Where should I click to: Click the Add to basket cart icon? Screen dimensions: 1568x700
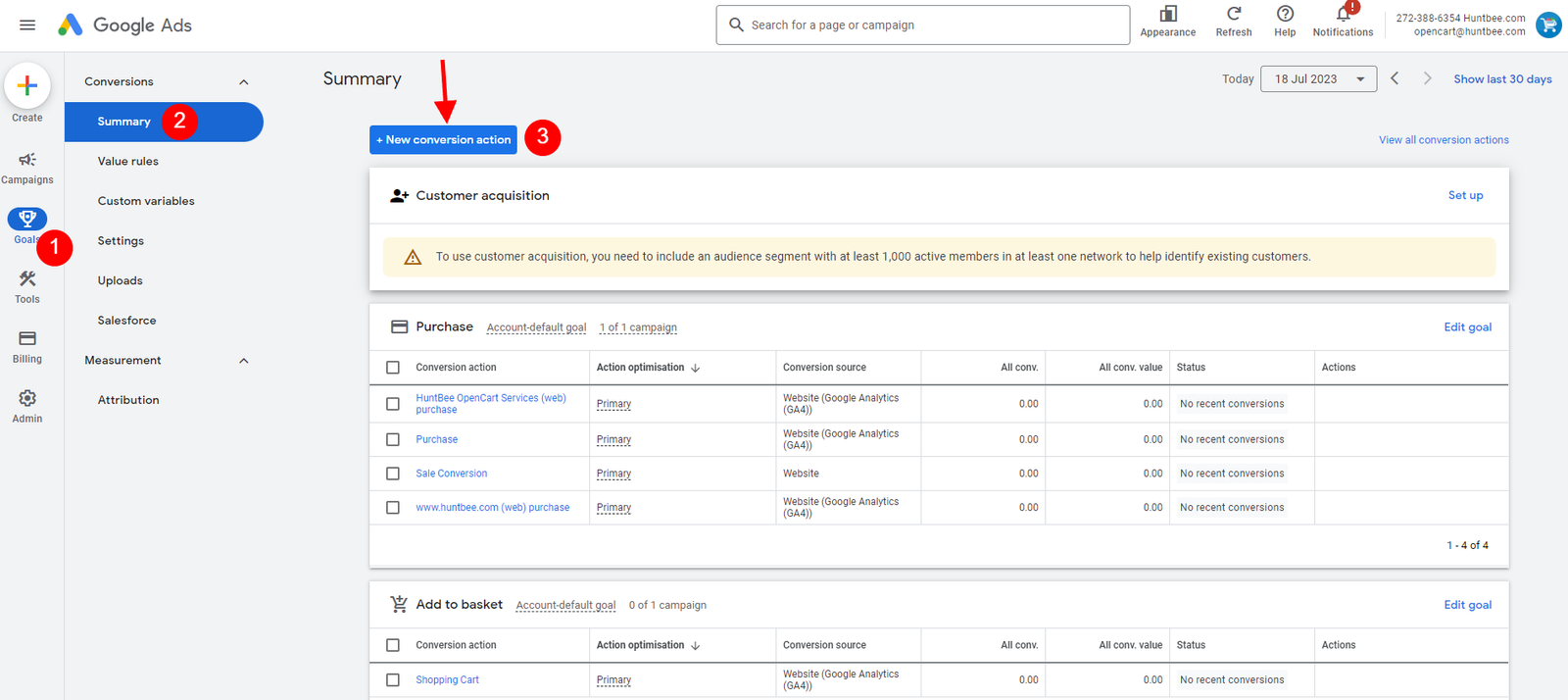[x=399, y=605]
